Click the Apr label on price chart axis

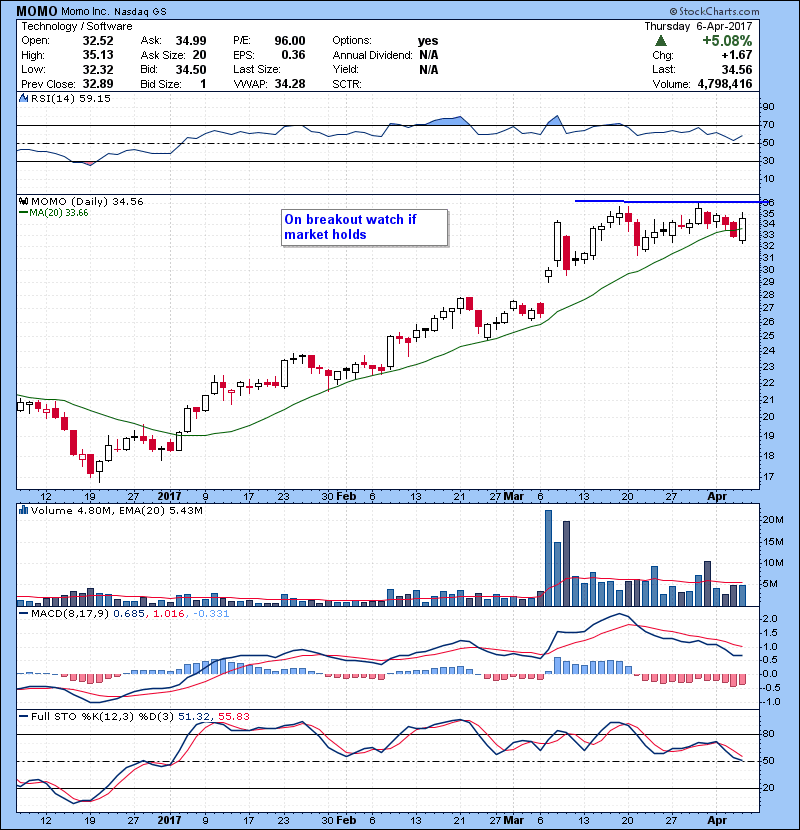717,496
